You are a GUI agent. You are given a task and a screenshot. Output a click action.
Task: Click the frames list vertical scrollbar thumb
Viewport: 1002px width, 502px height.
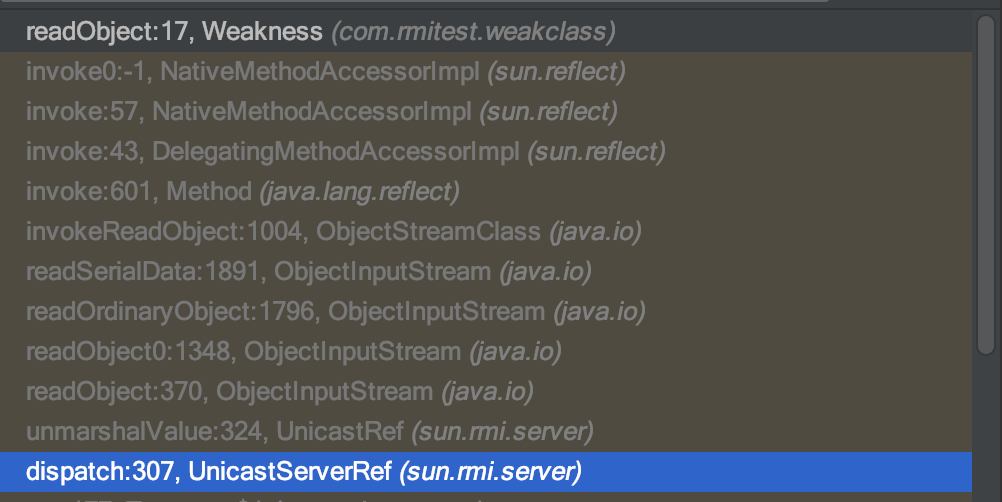tap(986, 185)
